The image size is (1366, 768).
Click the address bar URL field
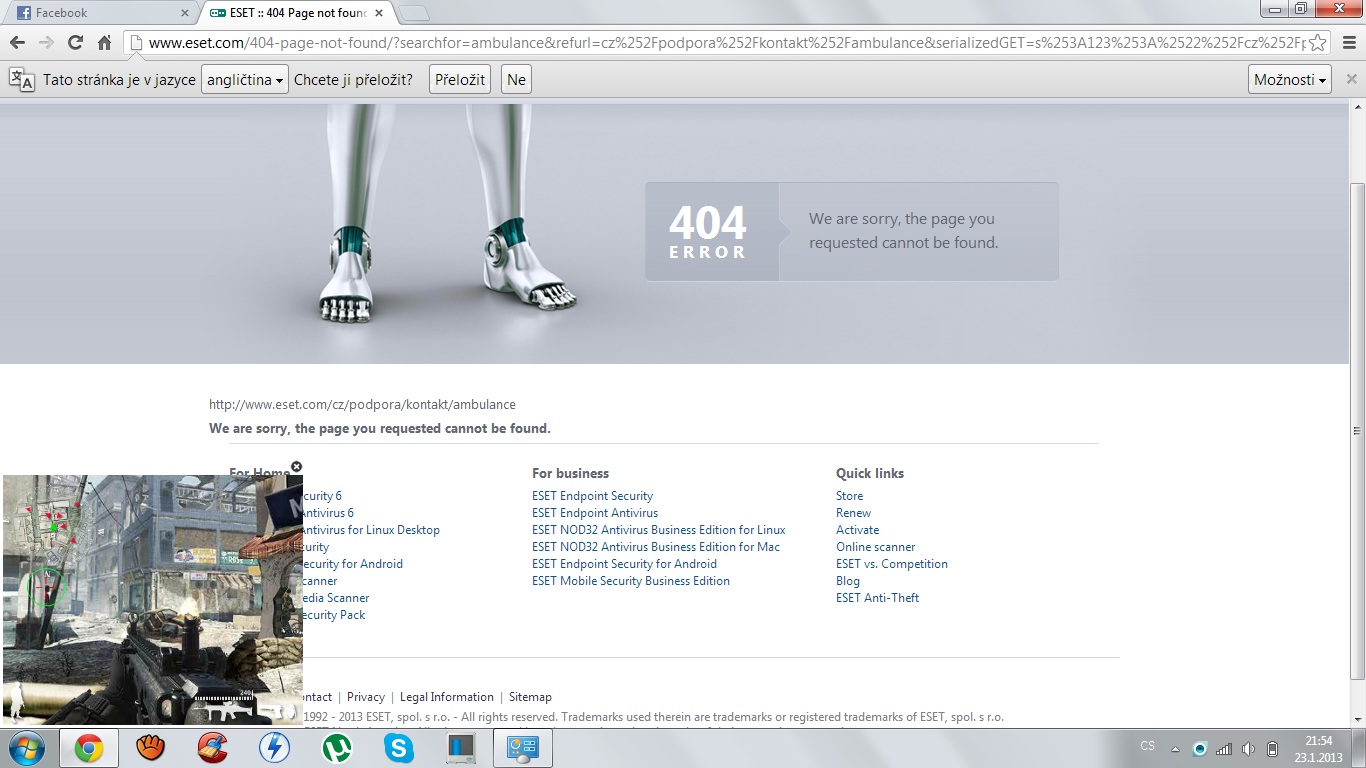tap(726, 43)
